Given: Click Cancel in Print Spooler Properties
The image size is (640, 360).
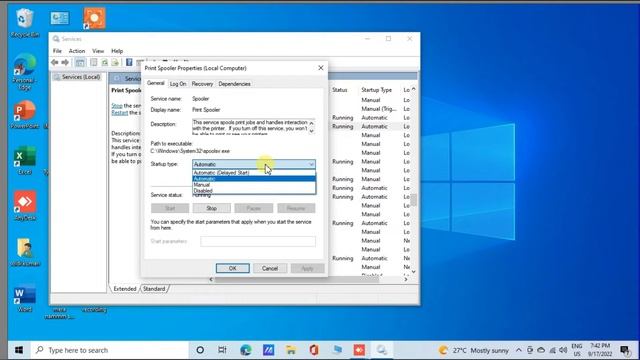Looking at the screenshot, I should (270, 268).
